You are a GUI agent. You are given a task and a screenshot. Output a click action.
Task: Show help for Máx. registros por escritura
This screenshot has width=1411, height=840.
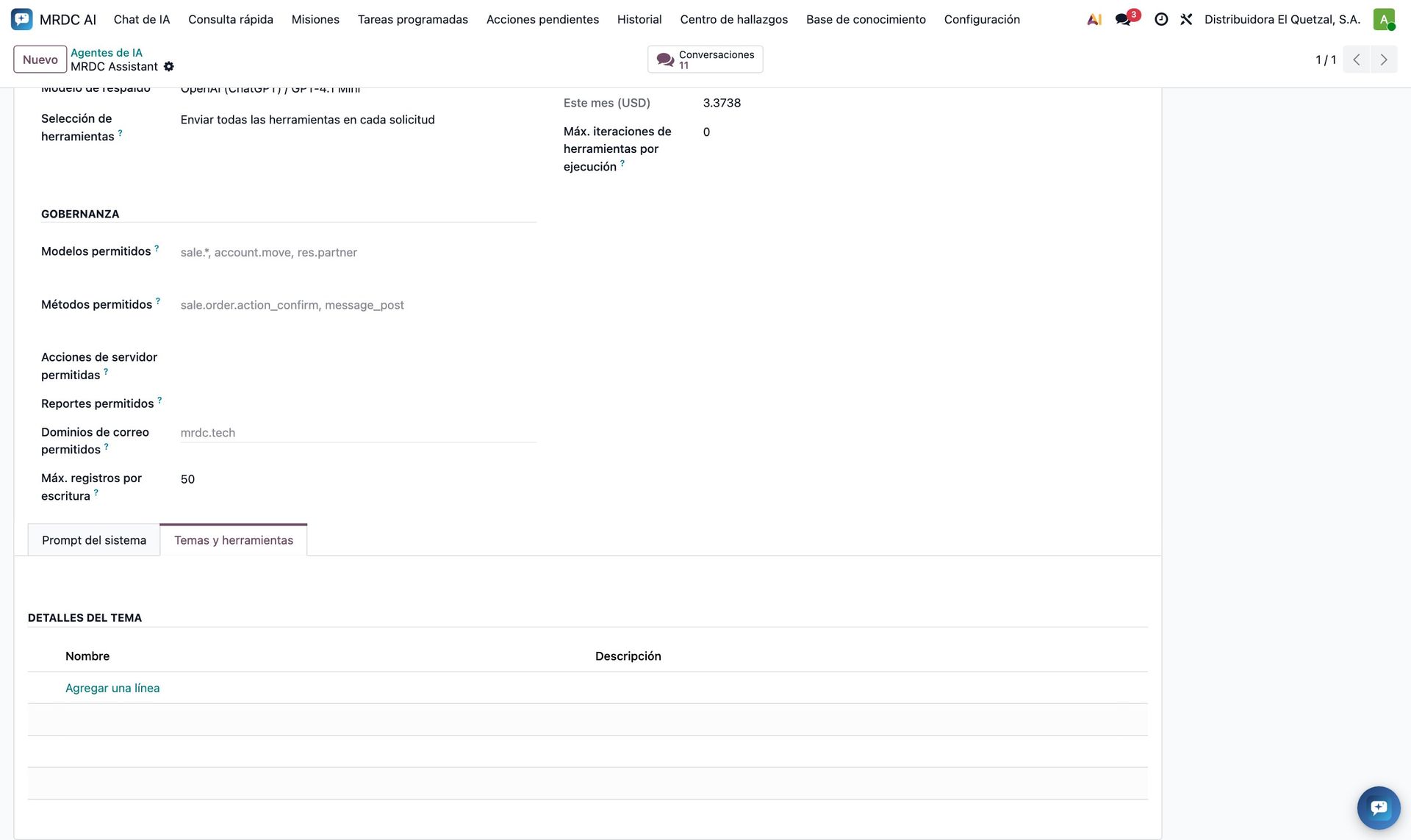tap(96, 492)
